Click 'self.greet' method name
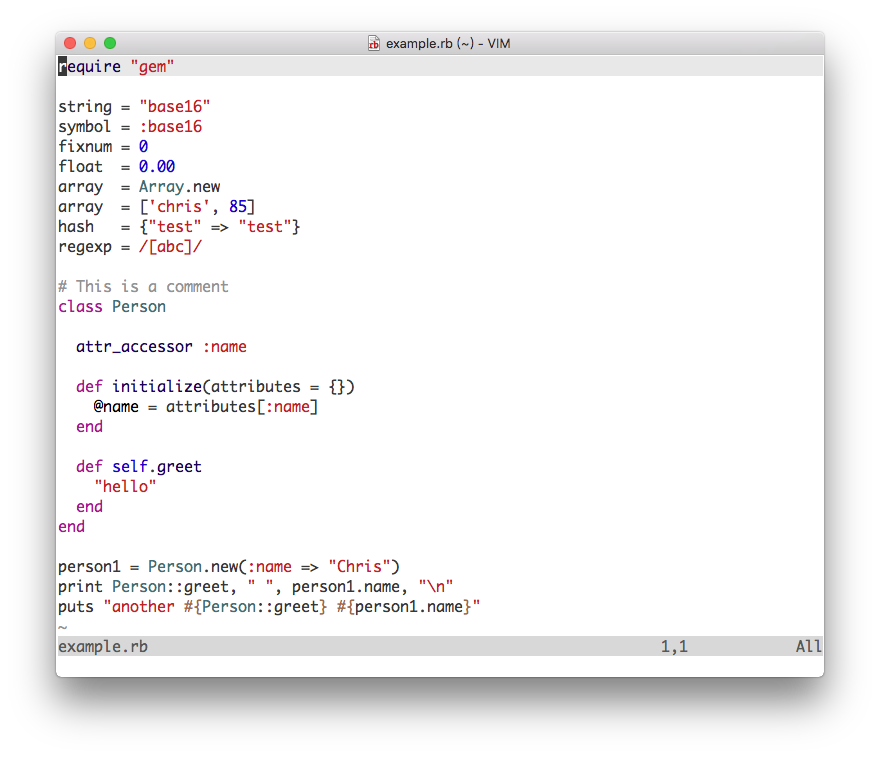The image size is (880, 757). tap(157, 467)
